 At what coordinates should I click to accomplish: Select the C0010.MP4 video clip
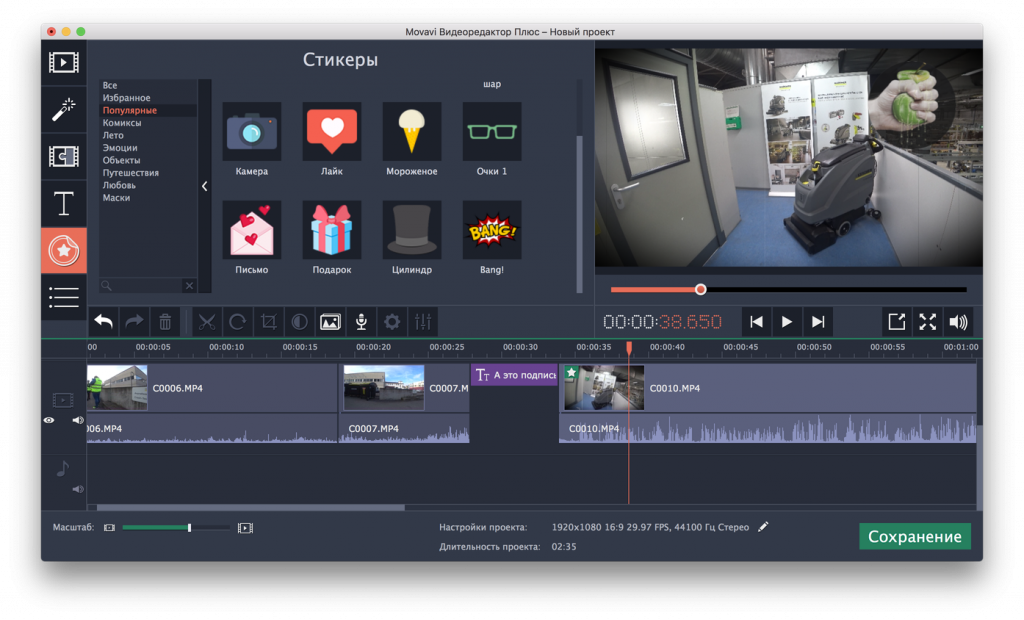point(768,388)
